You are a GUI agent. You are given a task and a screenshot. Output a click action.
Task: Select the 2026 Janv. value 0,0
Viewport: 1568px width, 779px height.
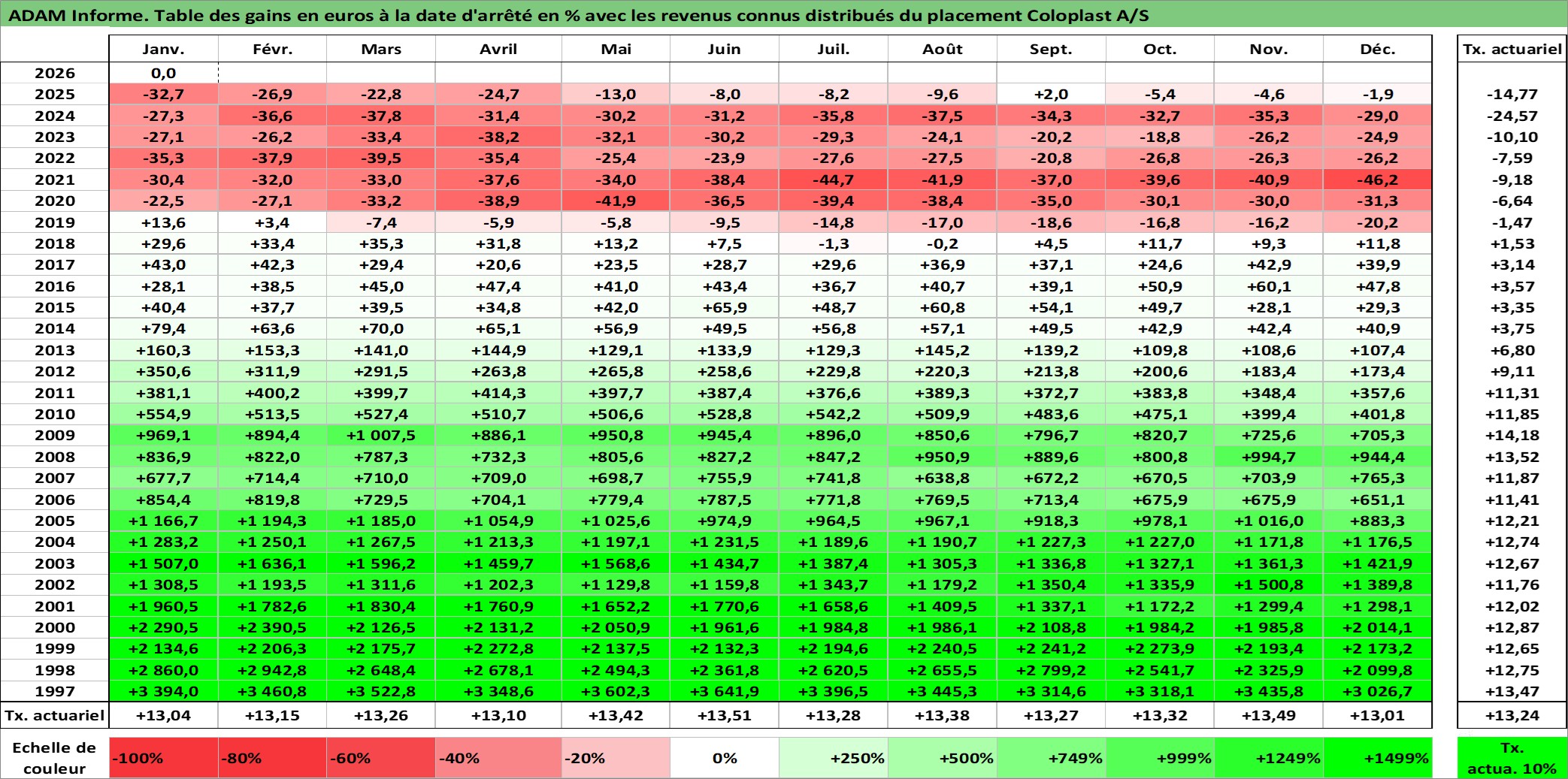[x=164, y=73]
